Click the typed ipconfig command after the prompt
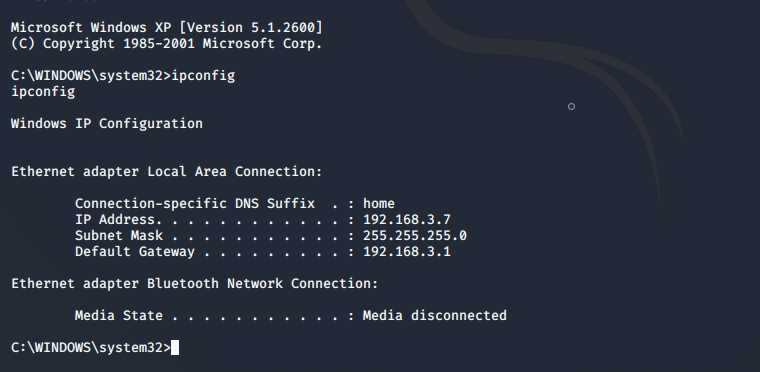Screen dimensions: 760x372 (x=203, y=76)
